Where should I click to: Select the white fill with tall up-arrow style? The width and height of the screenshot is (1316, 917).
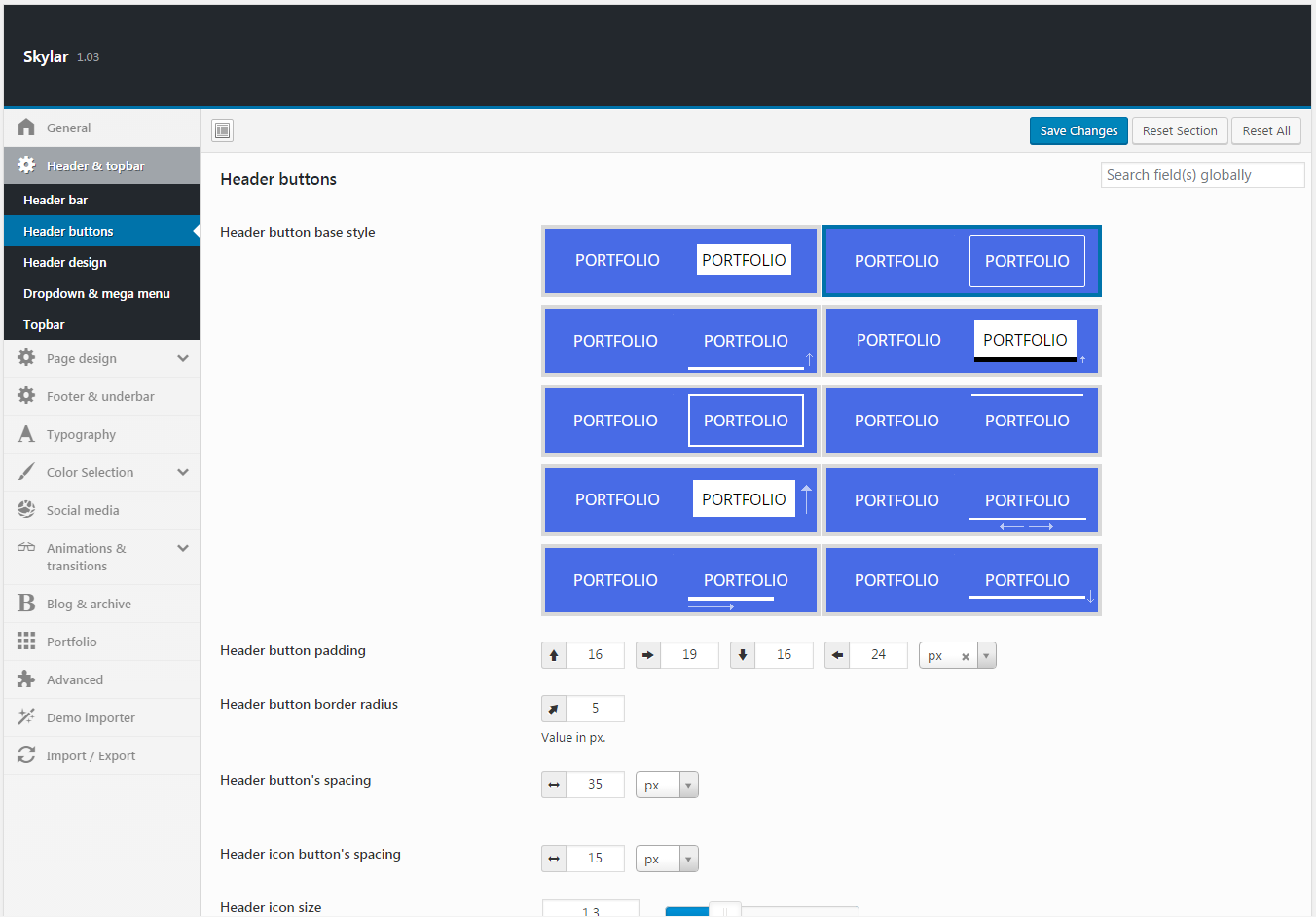point(680,500)
